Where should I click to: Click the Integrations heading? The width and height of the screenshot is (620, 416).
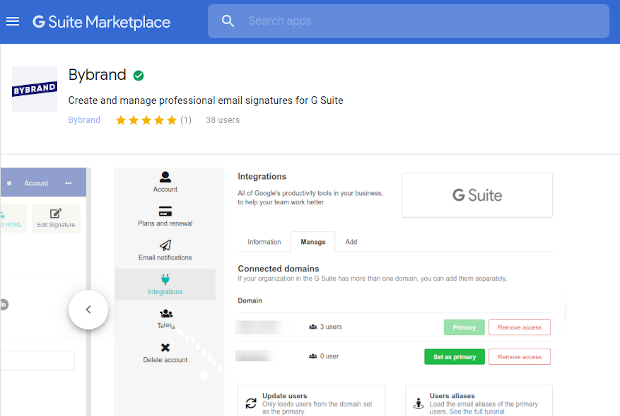coord(262,176)
